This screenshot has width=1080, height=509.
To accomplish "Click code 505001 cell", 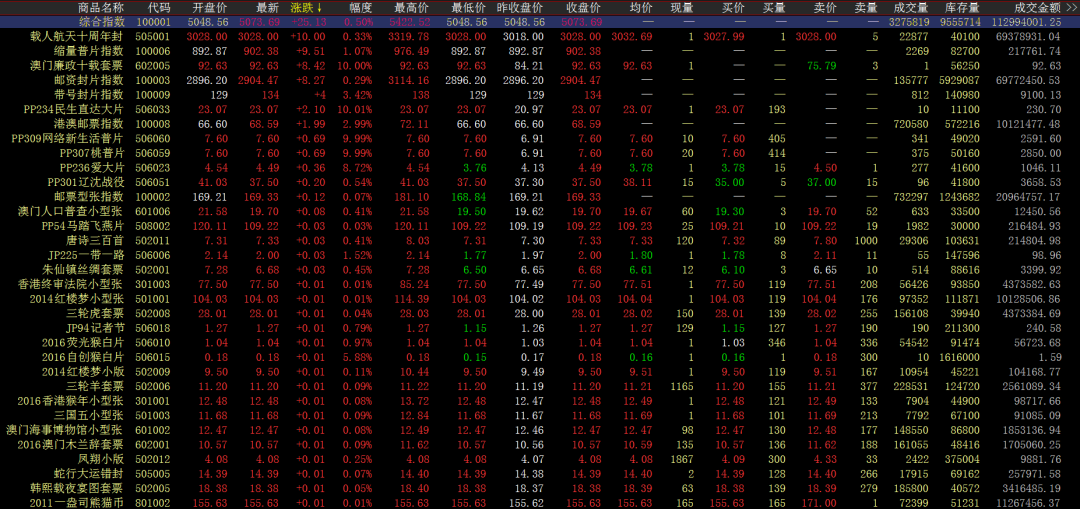I will (153, 37).
